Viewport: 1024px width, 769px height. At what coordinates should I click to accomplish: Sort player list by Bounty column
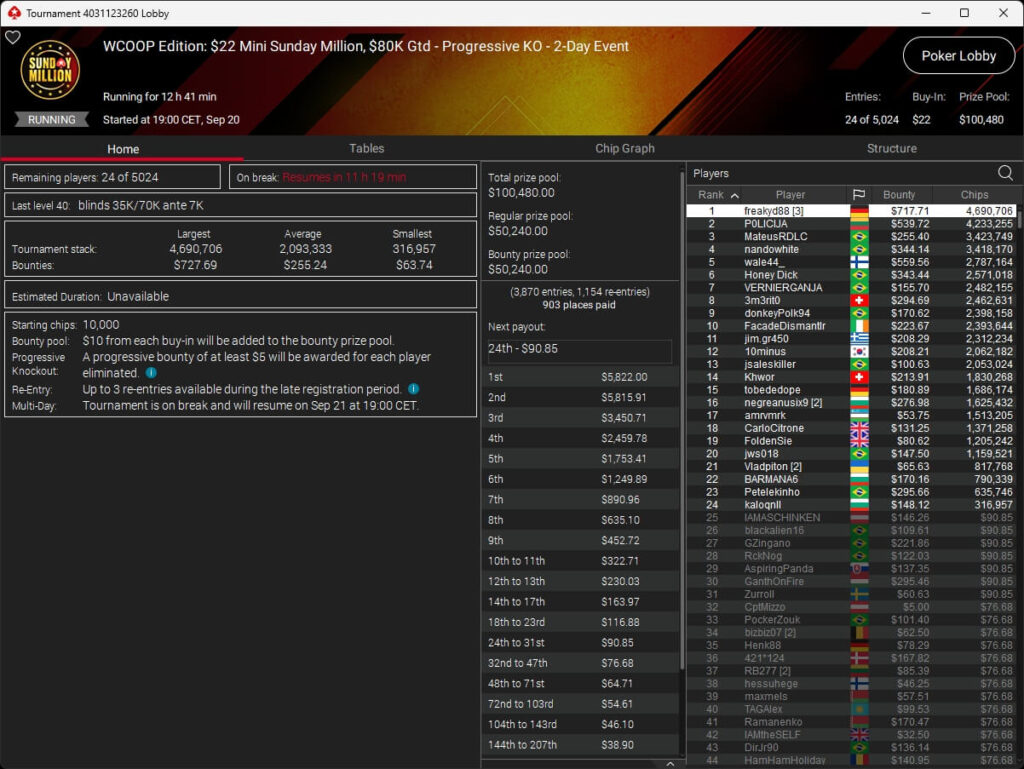pyautogui.click(x=899, y=195)
